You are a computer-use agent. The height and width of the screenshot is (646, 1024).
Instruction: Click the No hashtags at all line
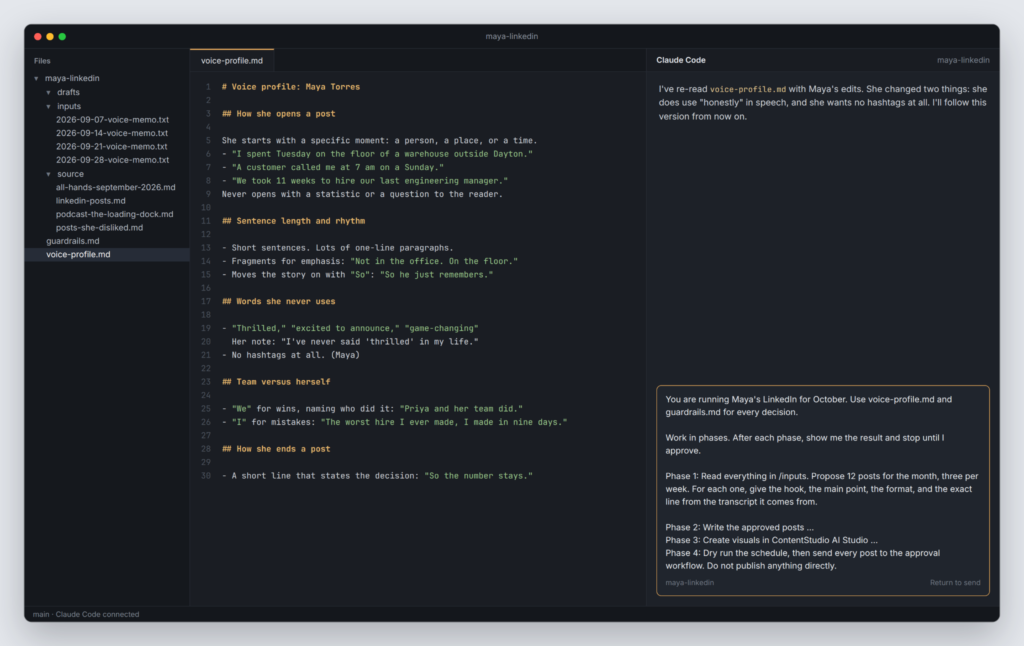pyautogui.click(x=291, y=355)
